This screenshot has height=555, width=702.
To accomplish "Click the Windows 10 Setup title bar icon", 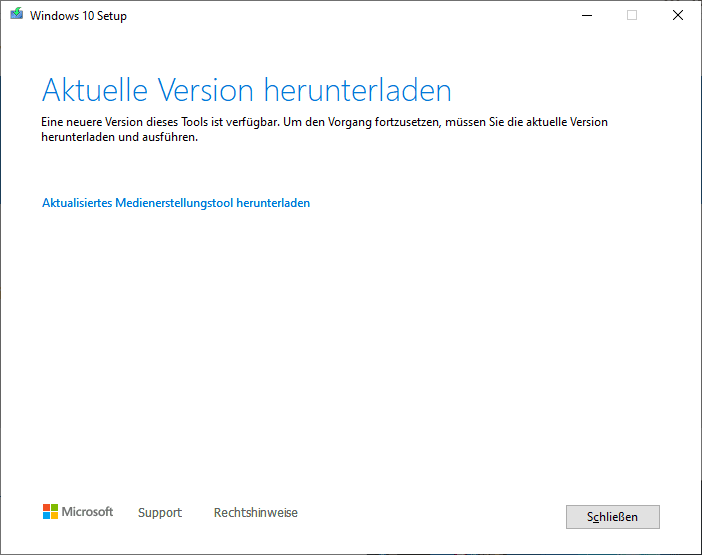I will (17, 14).
